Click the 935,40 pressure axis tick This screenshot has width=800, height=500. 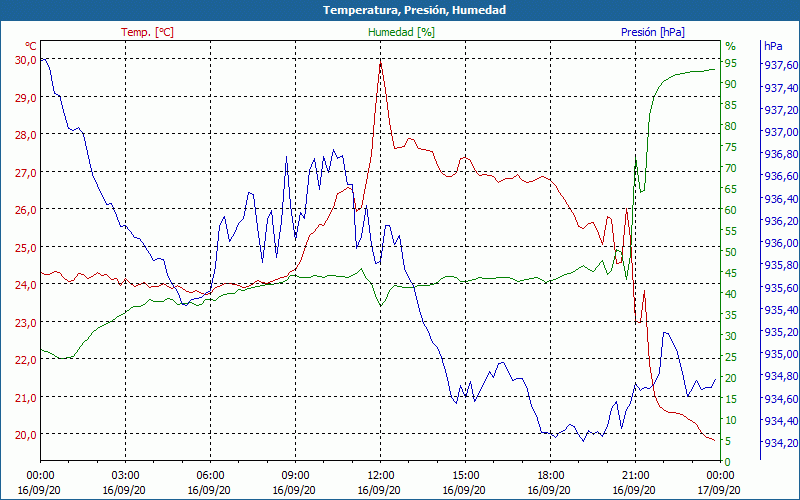[781, 310]
